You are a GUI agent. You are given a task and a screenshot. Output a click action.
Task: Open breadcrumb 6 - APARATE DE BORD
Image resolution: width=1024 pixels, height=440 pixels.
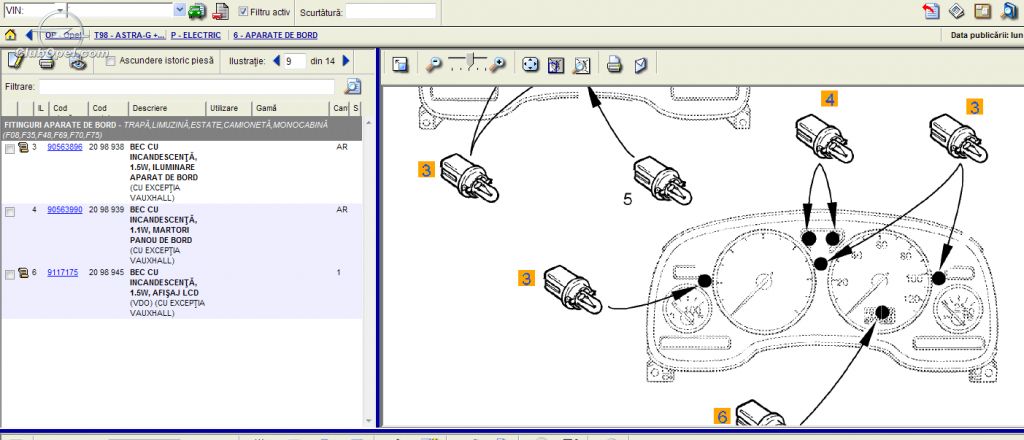coord(276,35)
